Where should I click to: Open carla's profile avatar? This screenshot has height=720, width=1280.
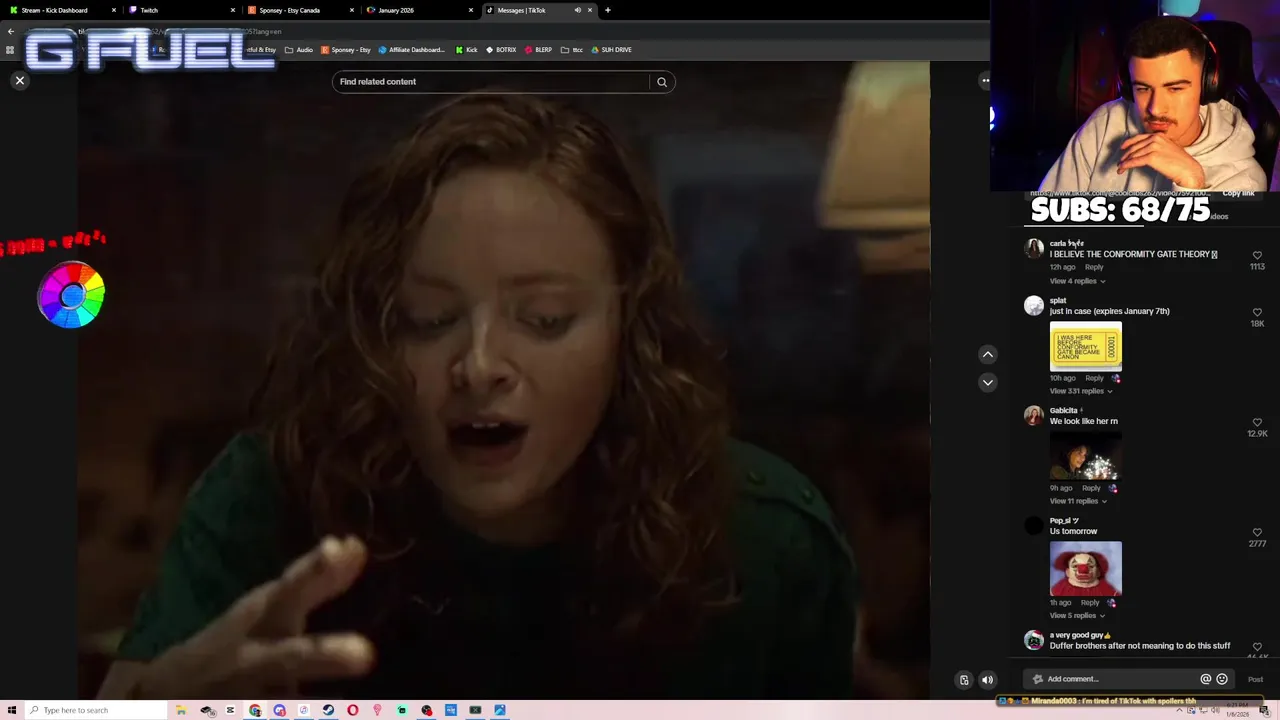click(x=1034, y=249)
